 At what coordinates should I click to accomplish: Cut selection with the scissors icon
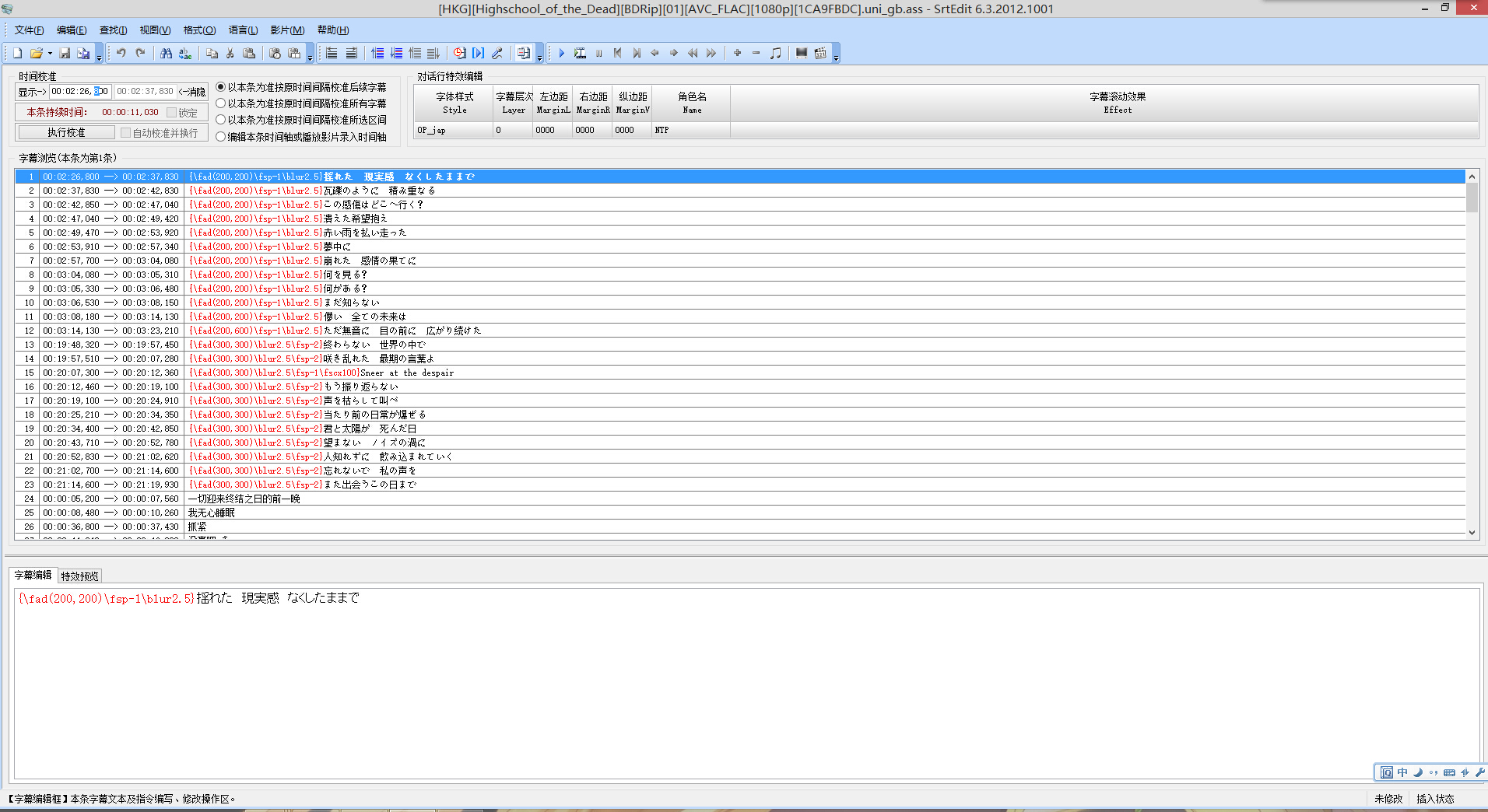pyautogui.click(x=230, y=53)
